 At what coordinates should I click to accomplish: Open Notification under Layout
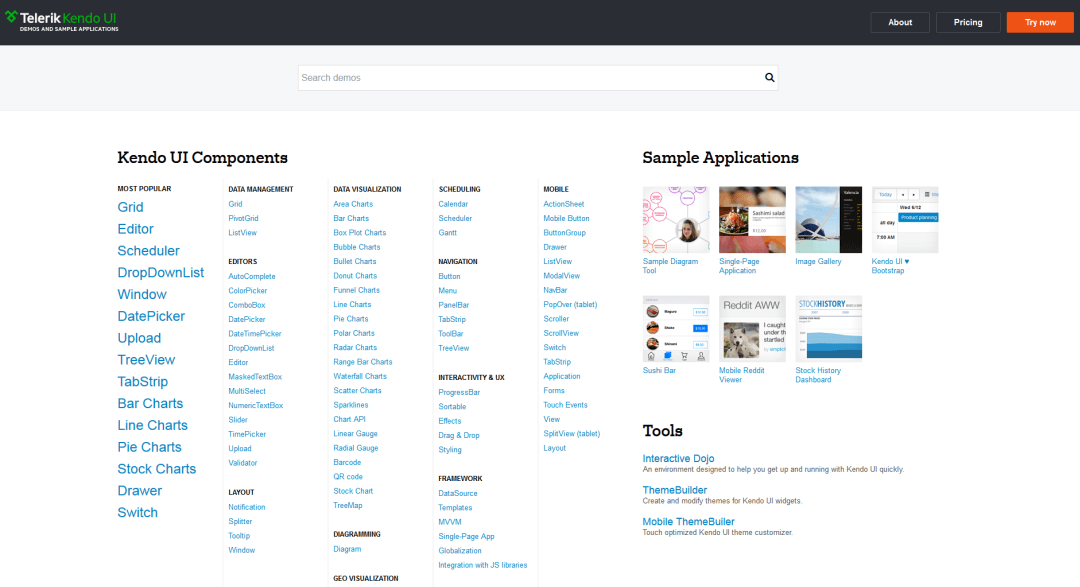coord(247,507)
